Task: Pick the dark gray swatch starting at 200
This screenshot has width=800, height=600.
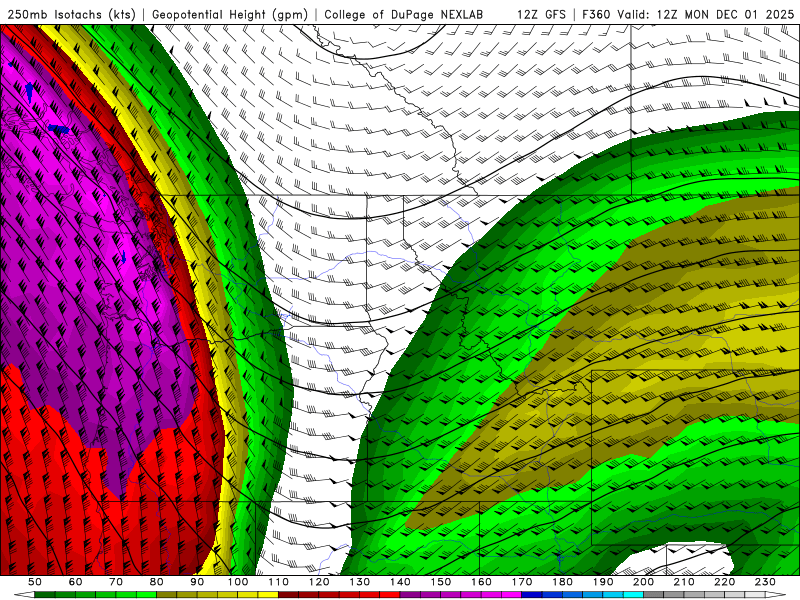Action: coord(654,594)
